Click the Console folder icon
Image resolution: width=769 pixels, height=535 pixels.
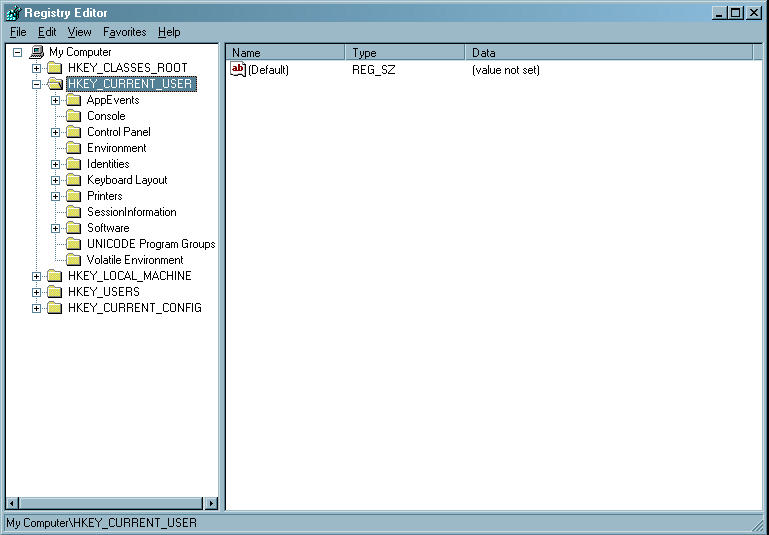click(x=74, y=116)
